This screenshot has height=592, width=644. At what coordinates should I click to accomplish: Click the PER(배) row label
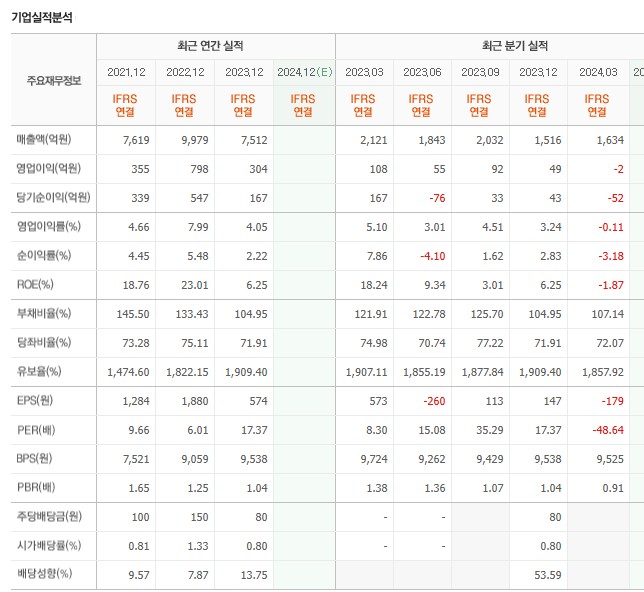36,430
